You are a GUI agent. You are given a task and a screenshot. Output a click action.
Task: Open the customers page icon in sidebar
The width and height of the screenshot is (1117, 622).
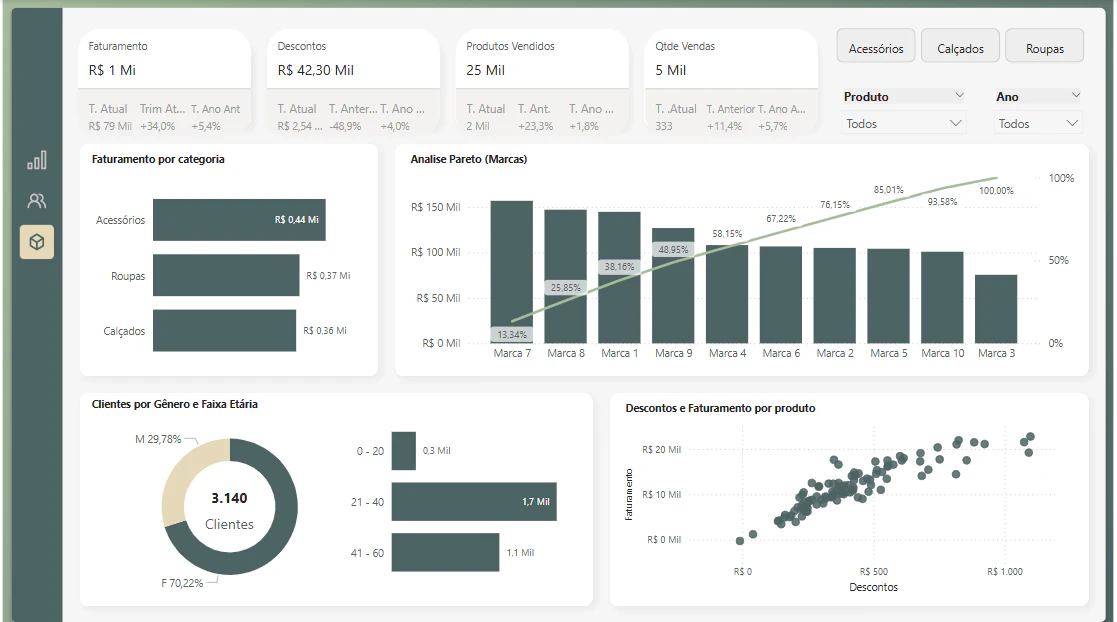click(37, 201)
